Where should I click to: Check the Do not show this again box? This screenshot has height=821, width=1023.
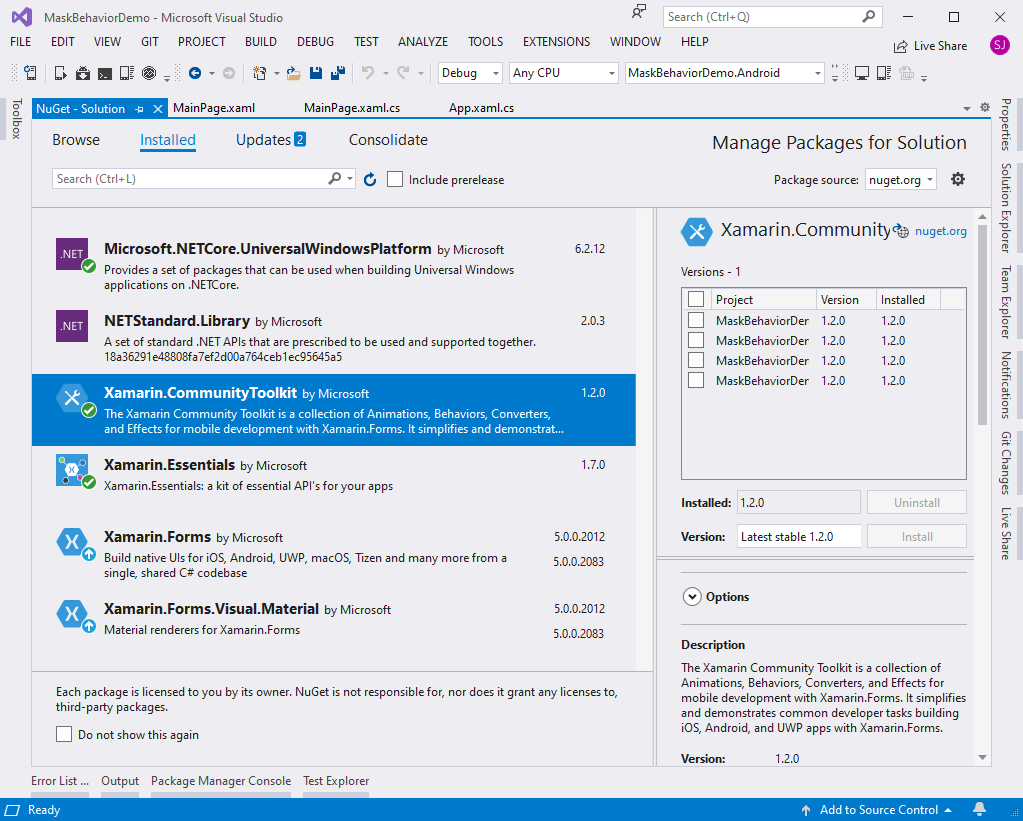pyautogui.click(x=64, y=734)
